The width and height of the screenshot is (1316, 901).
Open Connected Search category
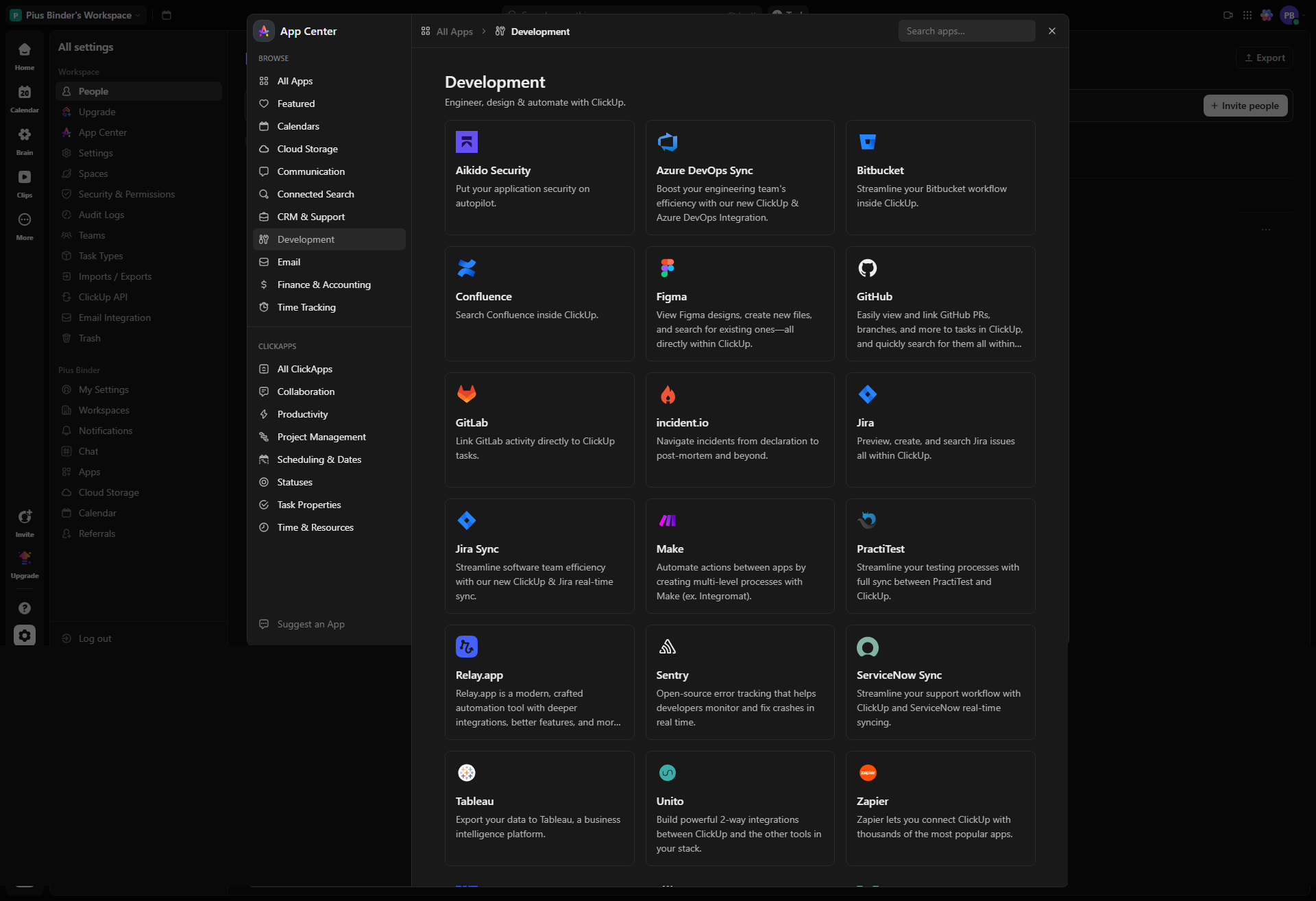pos(329,194)
